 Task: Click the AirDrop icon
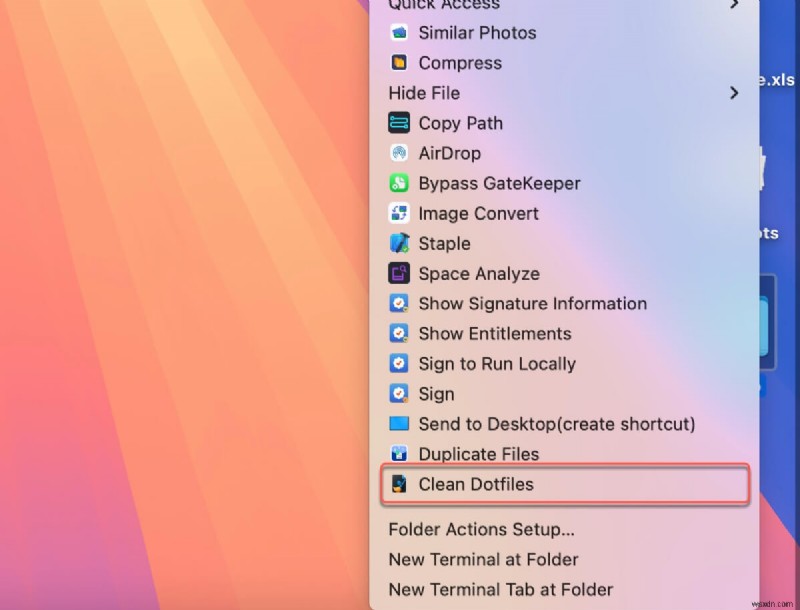[399, 153]
